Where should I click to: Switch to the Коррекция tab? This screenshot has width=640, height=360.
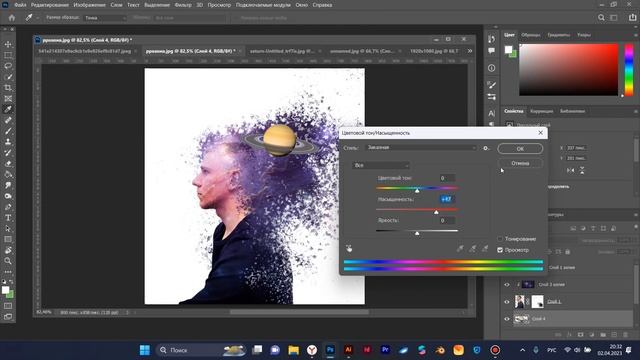point(541,111)
